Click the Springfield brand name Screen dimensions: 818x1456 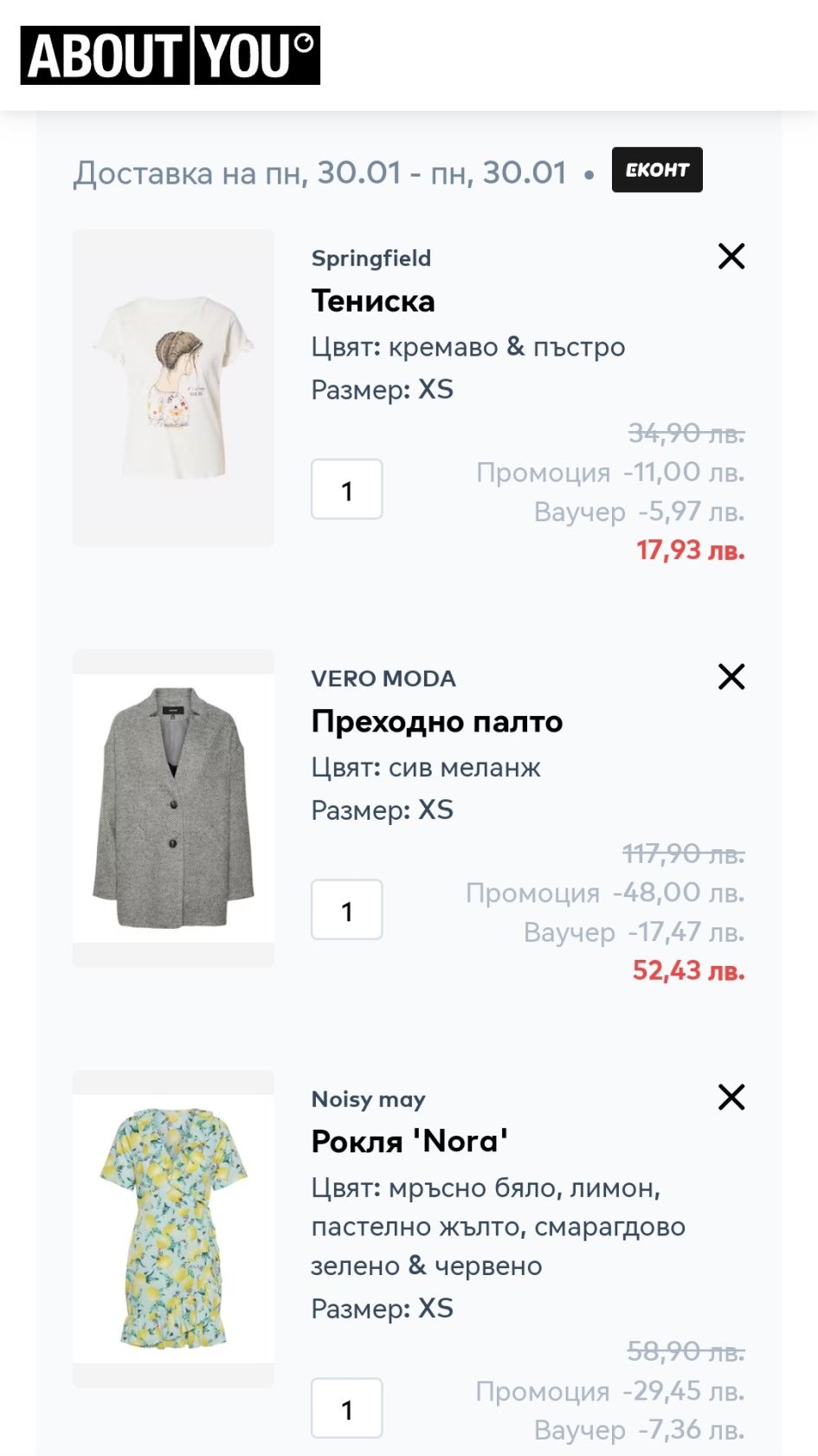tap(371, 259)
